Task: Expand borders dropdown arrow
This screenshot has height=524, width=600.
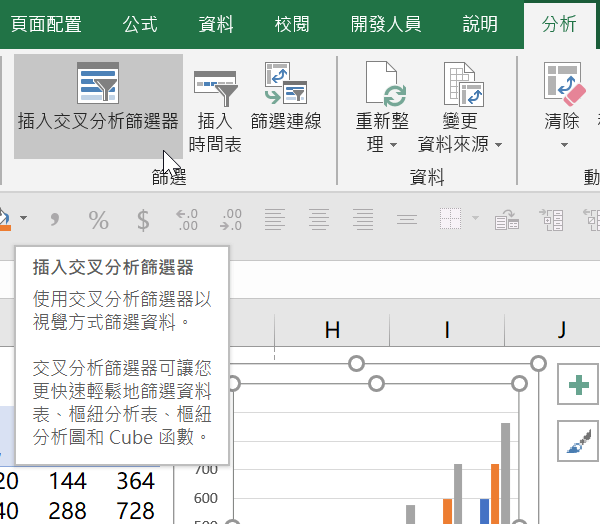Action: [475, 218]
